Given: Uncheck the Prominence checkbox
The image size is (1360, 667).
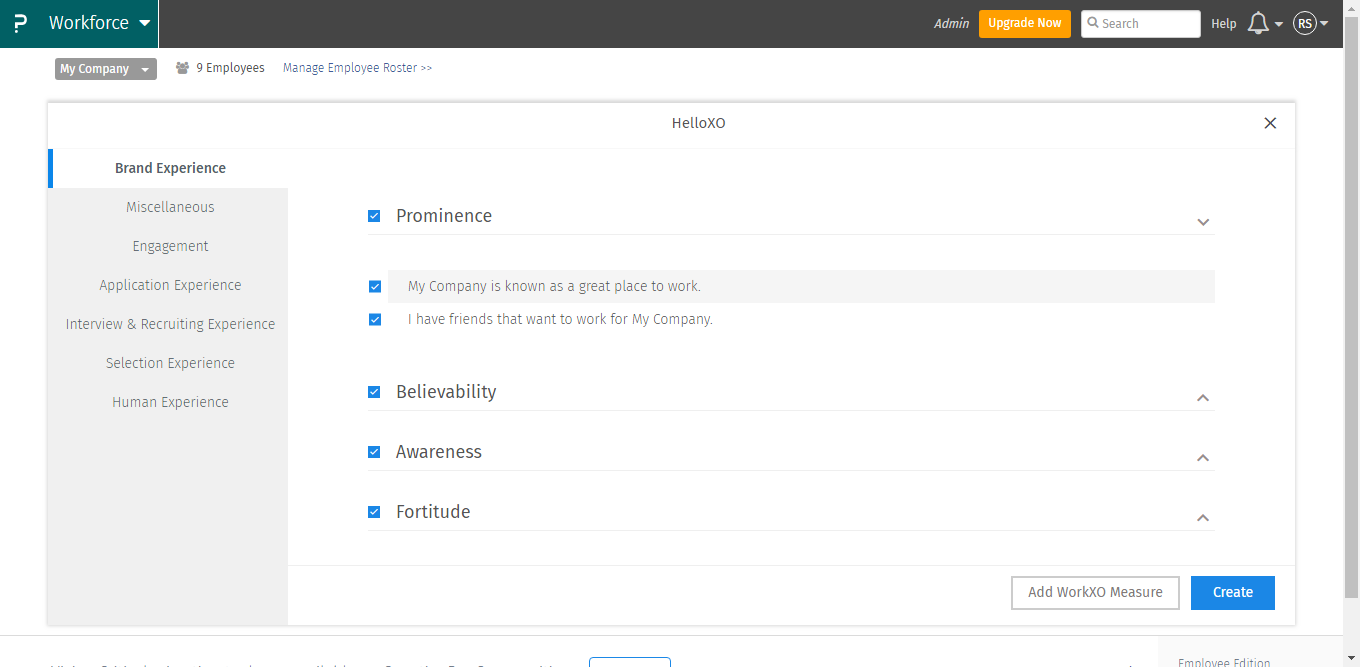Looking at the screenshot, I should pos(374,216).
